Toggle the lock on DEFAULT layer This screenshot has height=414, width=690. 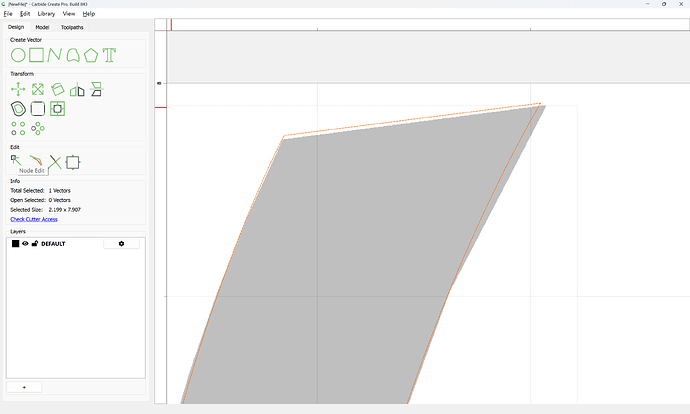35,243
